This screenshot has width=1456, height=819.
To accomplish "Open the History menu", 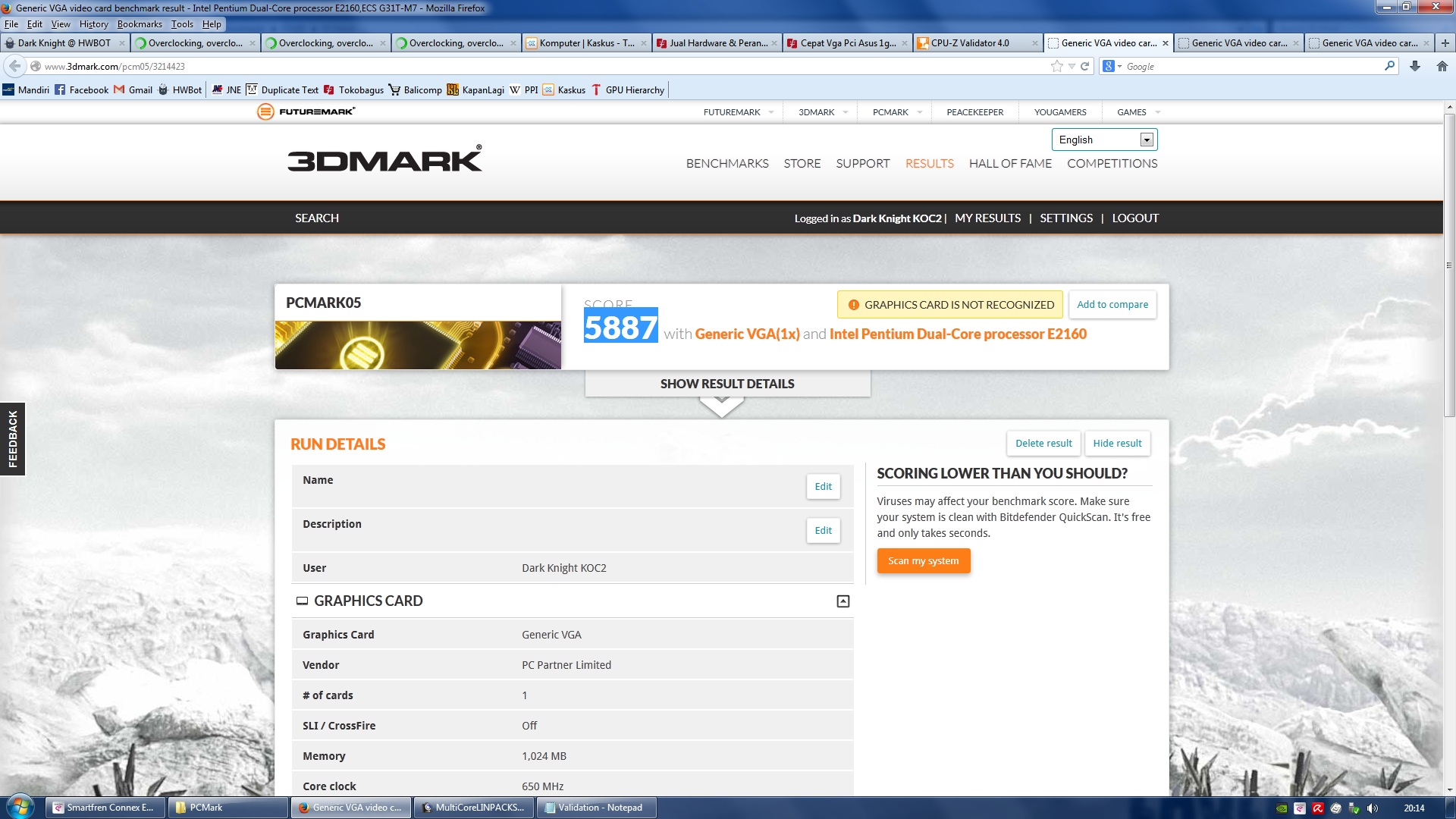I will point(94,24).
